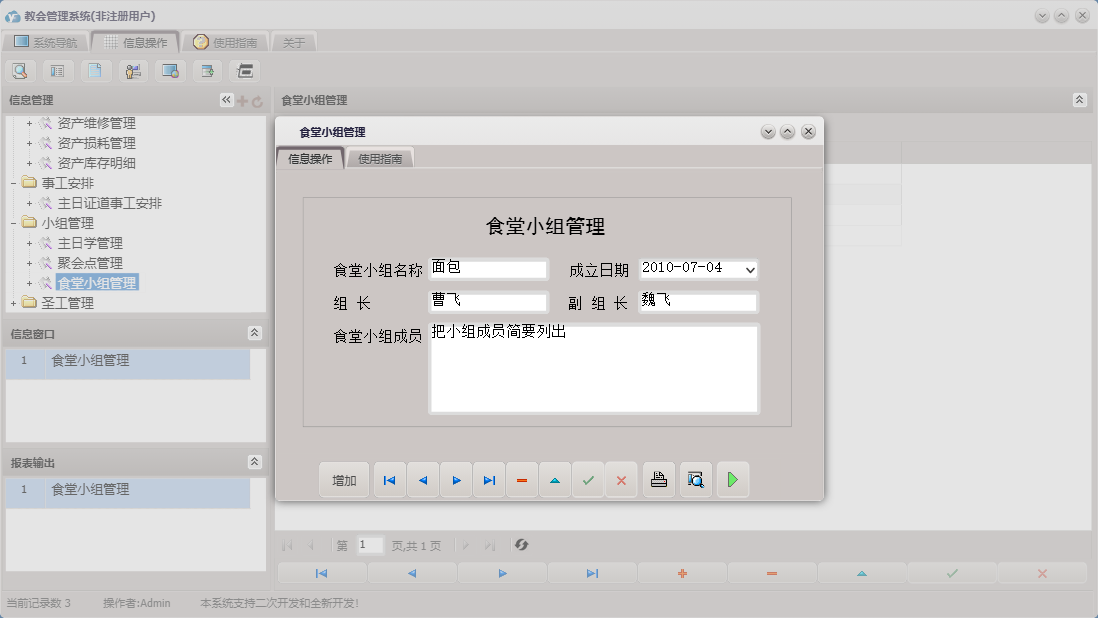1098x618 pixels.
Task: Click the red X cancel icon in dialog toolbar
Action: pyautogui.click(x=621, y=480)
